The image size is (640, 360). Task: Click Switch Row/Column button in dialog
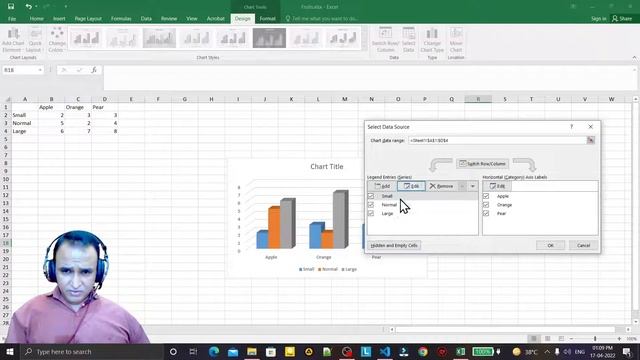coord(482,164)
